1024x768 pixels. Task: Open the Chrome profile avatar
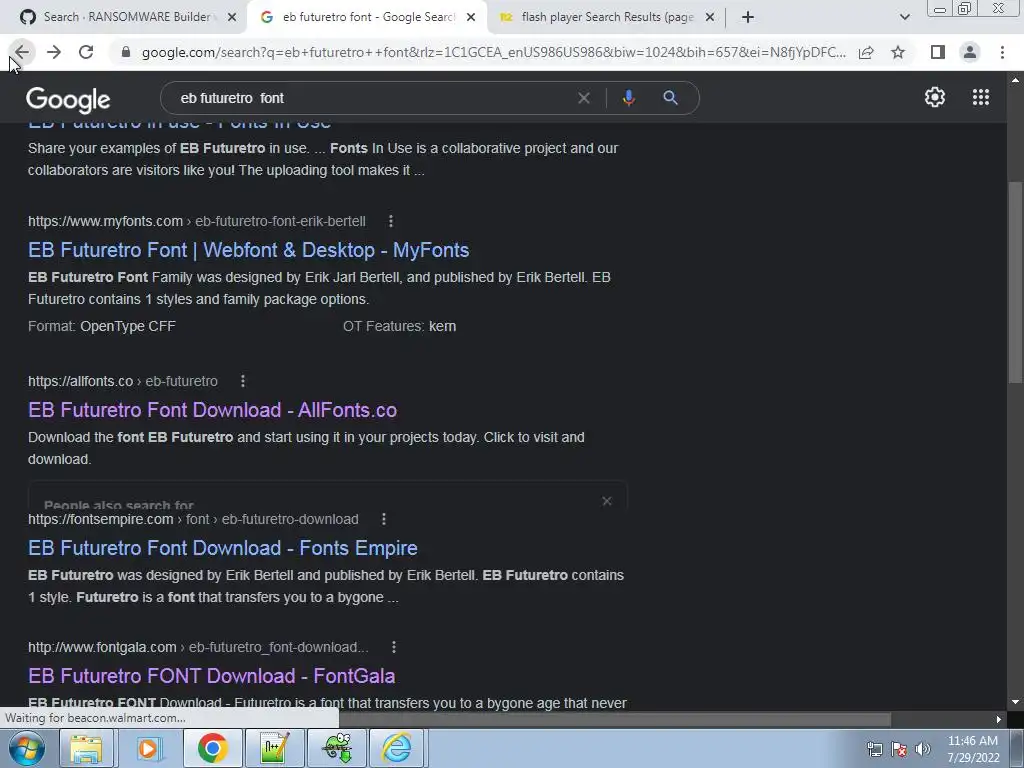pos(970,52)
